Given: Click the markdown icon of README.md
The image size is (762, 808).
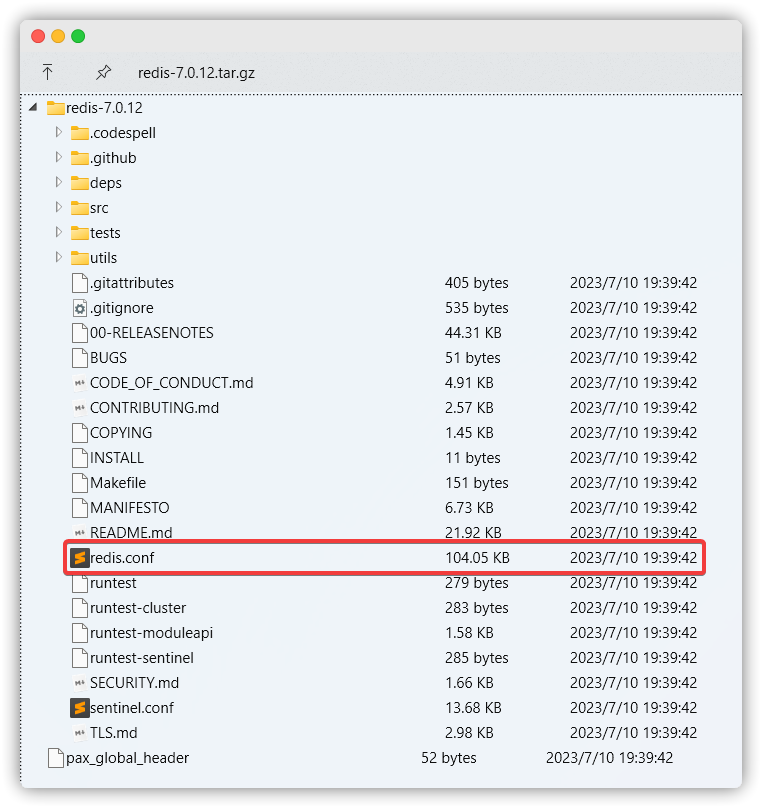Looking at the screenshot, I should coord(79,532).
